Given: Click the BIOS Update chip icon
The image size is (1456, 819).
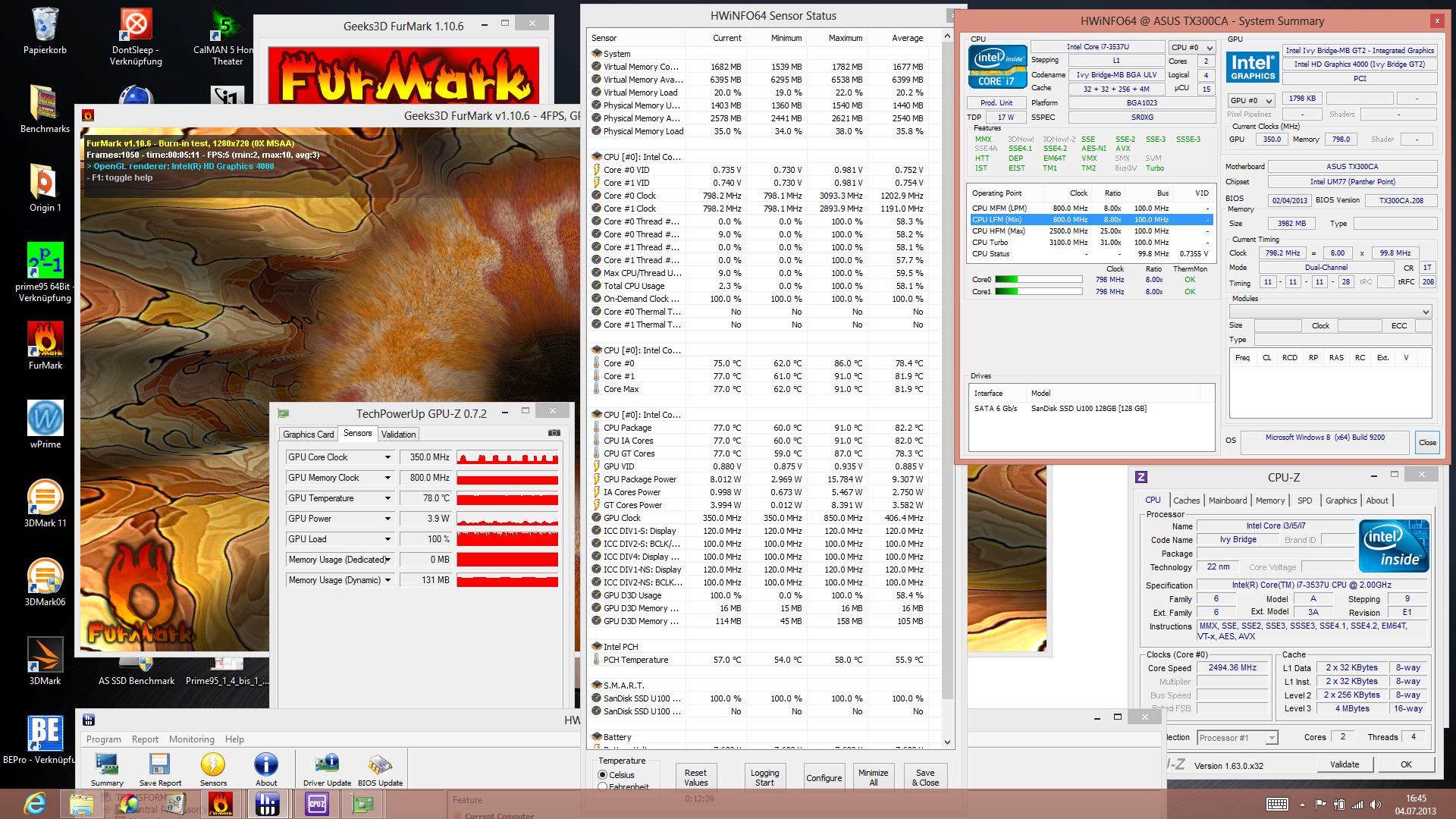Looking at the screenshot, I should click(380, 764).
